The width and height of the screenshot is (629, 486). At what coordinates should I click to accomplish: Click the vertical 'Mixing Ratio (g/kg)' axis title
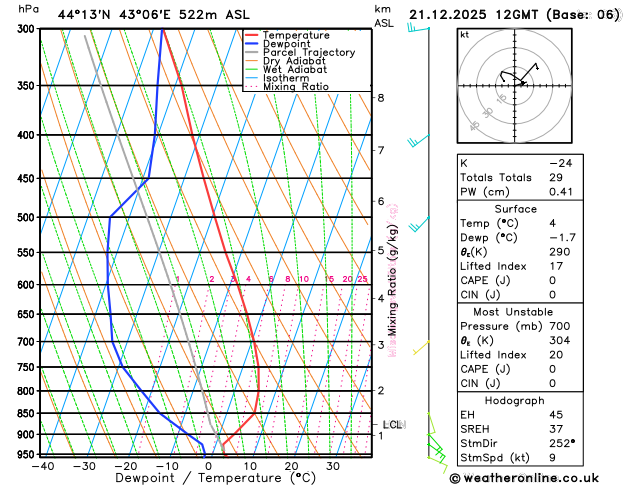[x=392, y=280]
